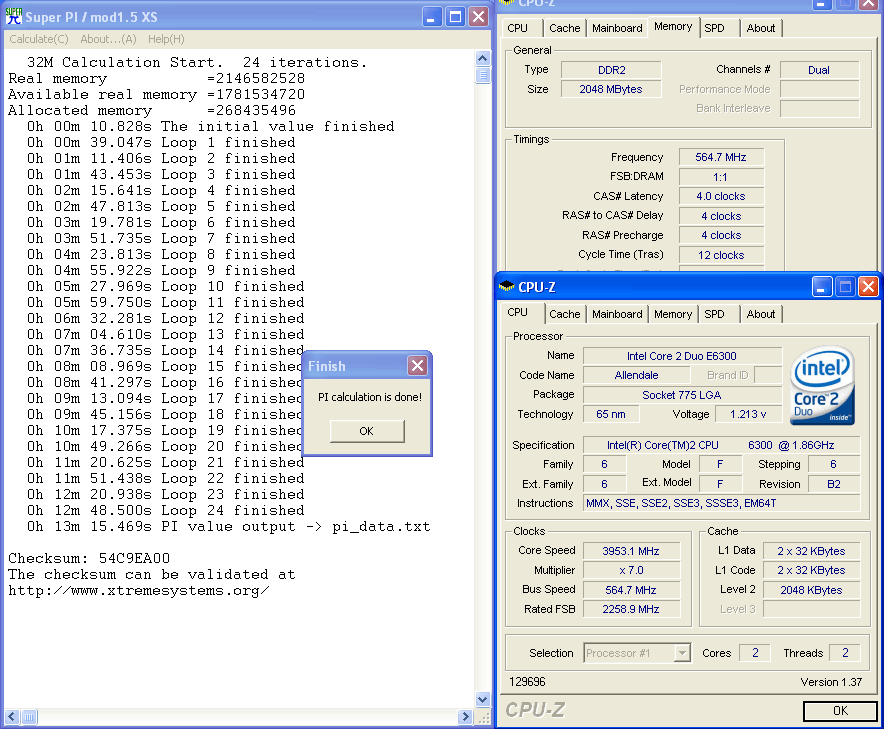Viewport: 884px width, 729px height.
Task: Click the Rated FSB value 2258.9 MHz
Action: pos(631,609)
